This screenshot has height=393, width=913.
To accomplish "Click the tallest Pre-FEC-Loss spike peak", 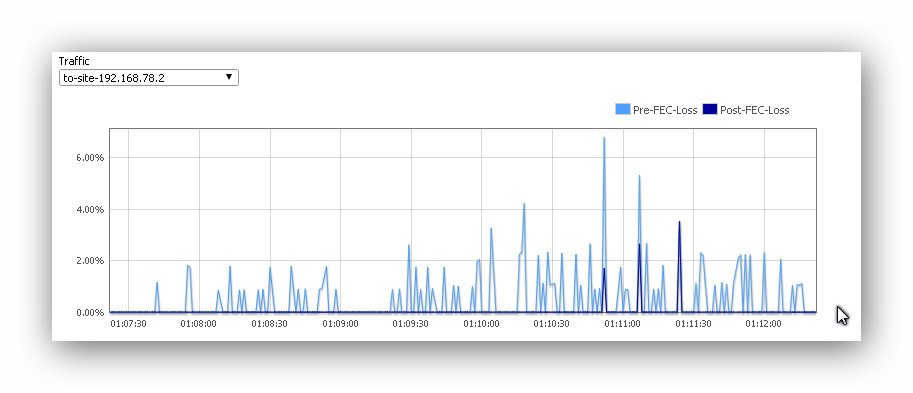I will click(x=604, y=139).
